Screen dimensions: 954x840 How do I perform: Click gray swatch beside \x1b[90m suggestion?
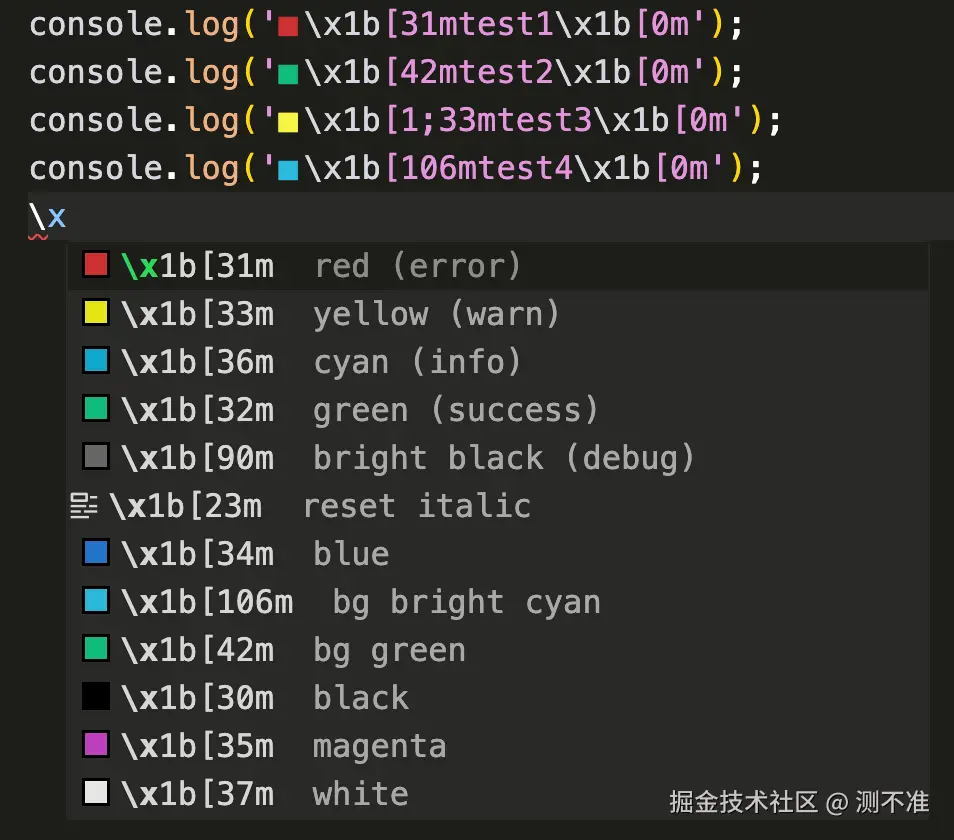point(96,457)
